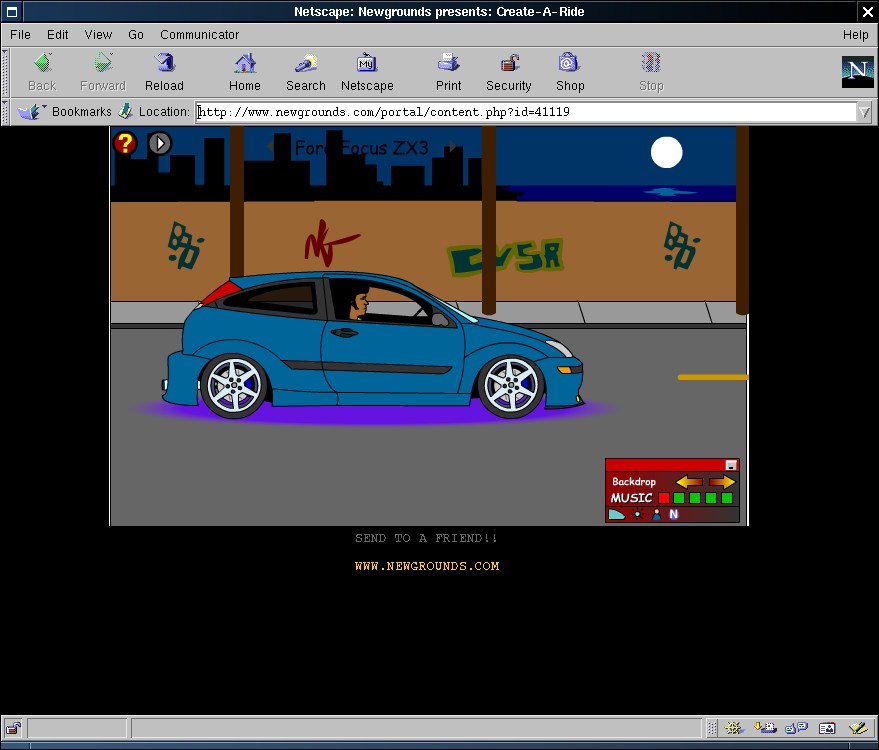Image resolution: width=879 pixels, height=750 pixels.
Task: Toggle the driver person icon
Action: (656, 514)
